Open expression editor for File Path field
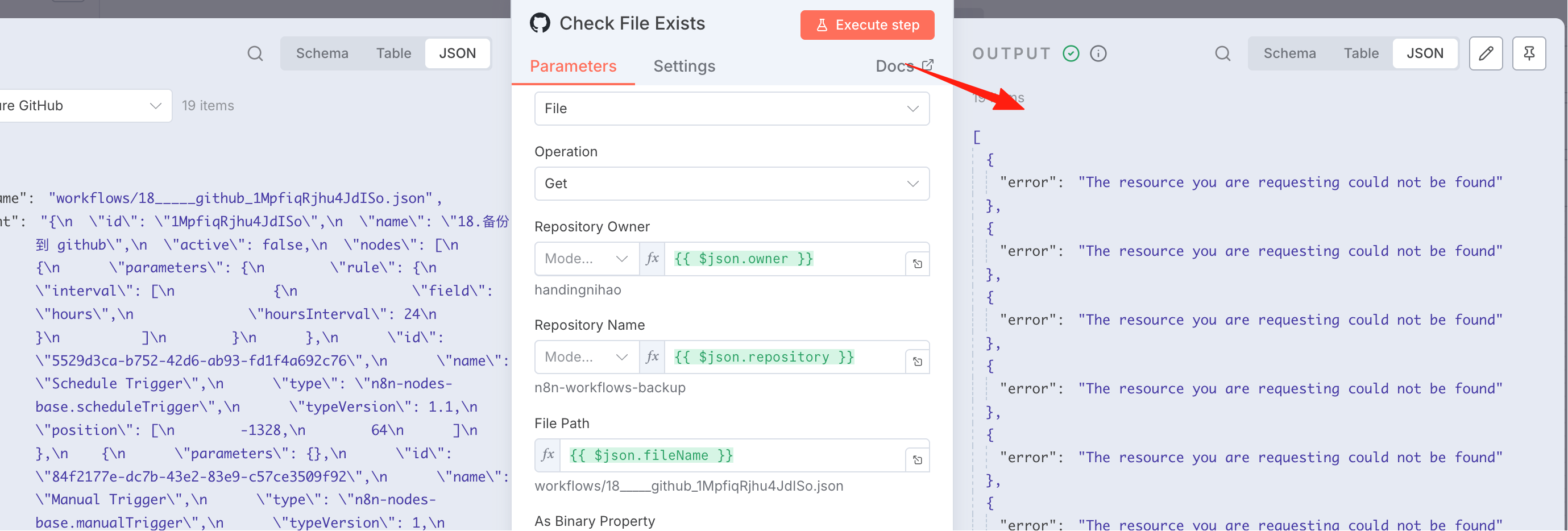Image resolution: width=1568 pixels, height=531 pixels. pyautogui.click(x=917, y=460)
